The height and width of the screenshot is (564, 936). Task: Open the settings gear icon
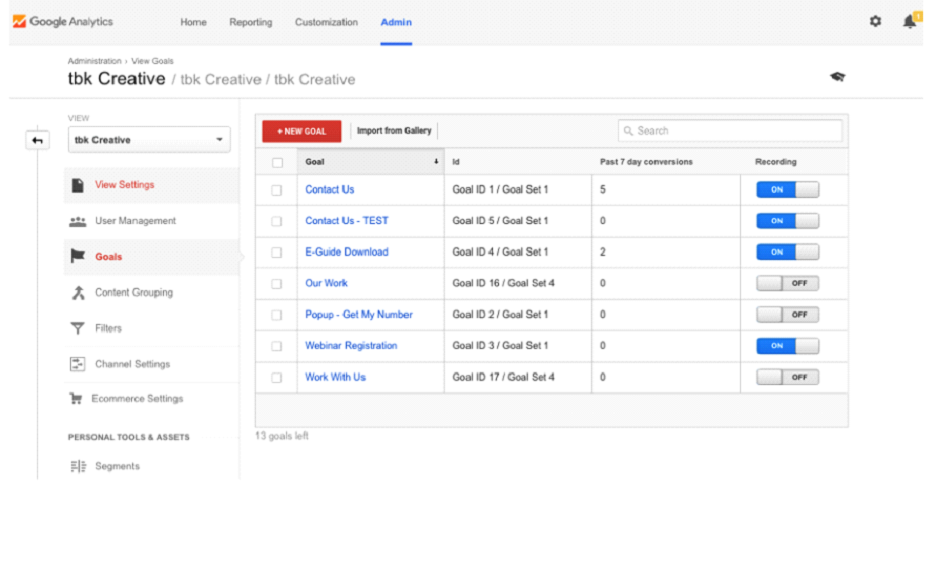click(x=875, y=21)
